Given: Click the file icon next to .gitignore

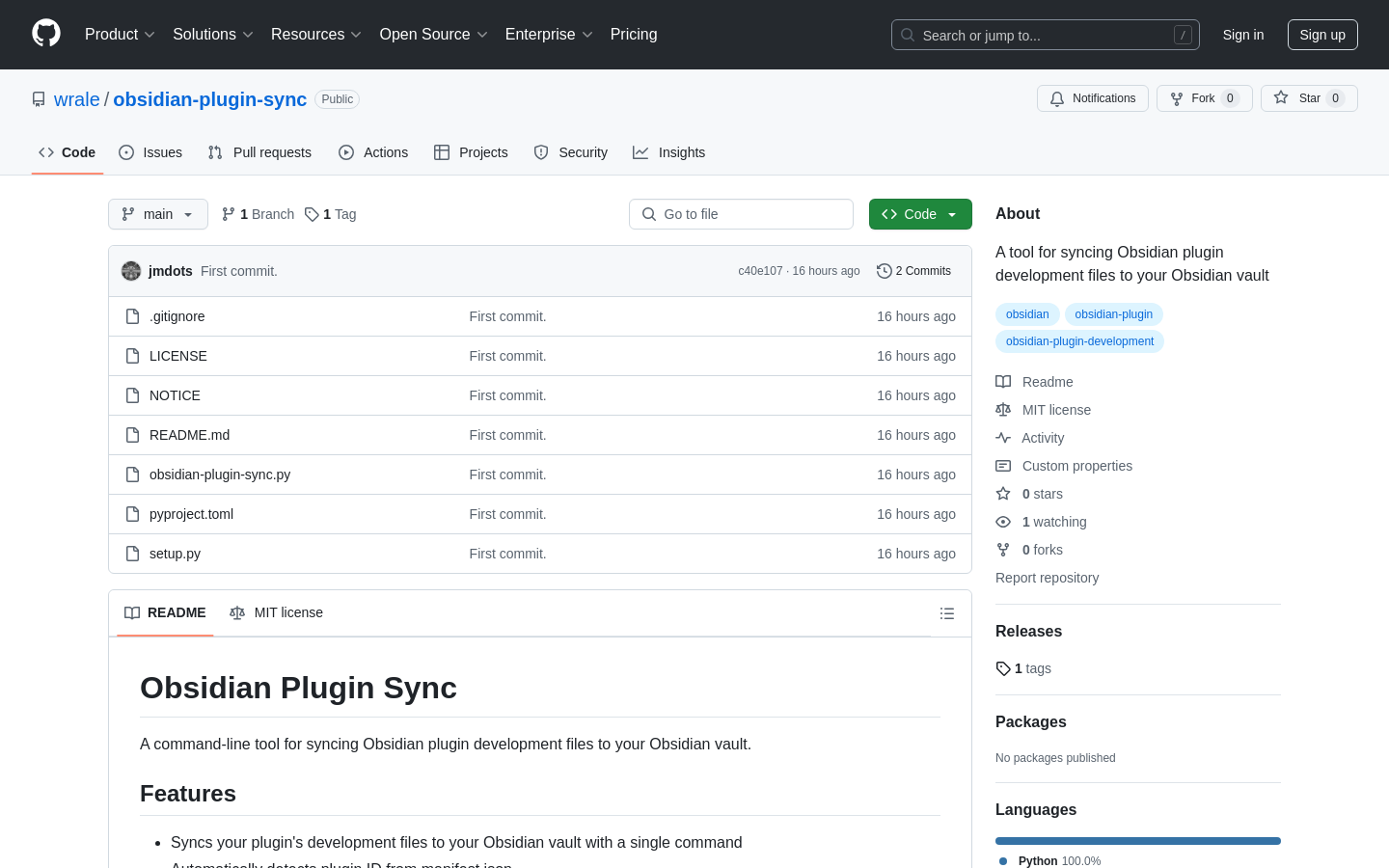Looking at the screenshot, I should tap(133, 316).
